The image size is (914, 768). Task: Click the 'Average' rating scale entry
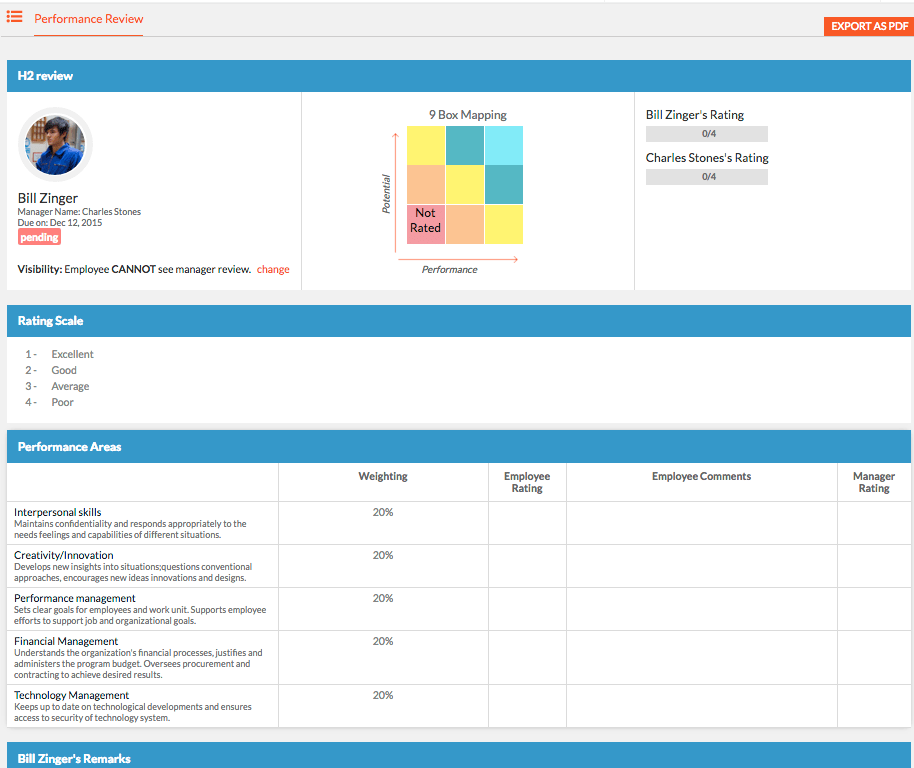point(70,386)
